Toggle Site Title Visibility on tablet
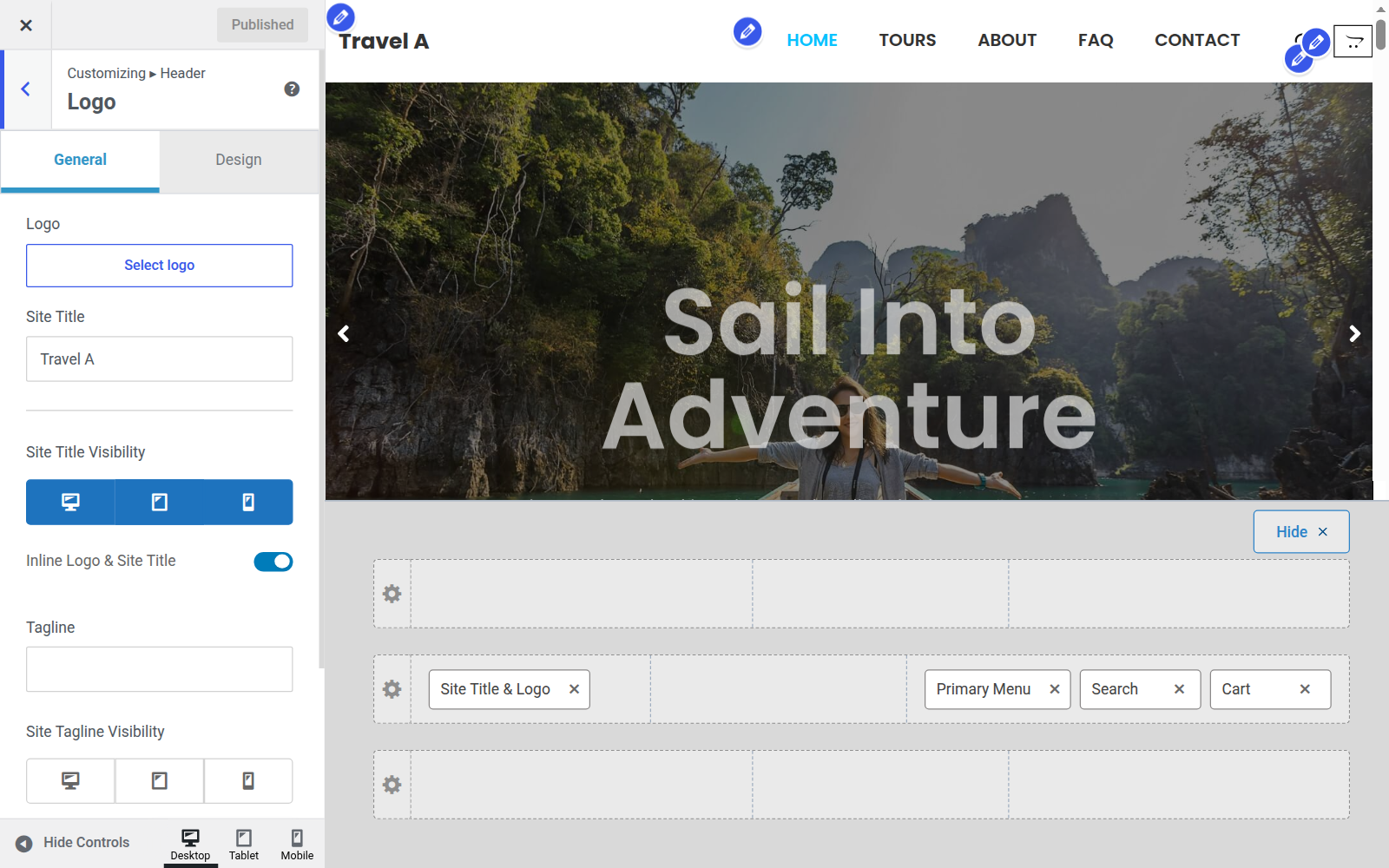 [160, 502]
